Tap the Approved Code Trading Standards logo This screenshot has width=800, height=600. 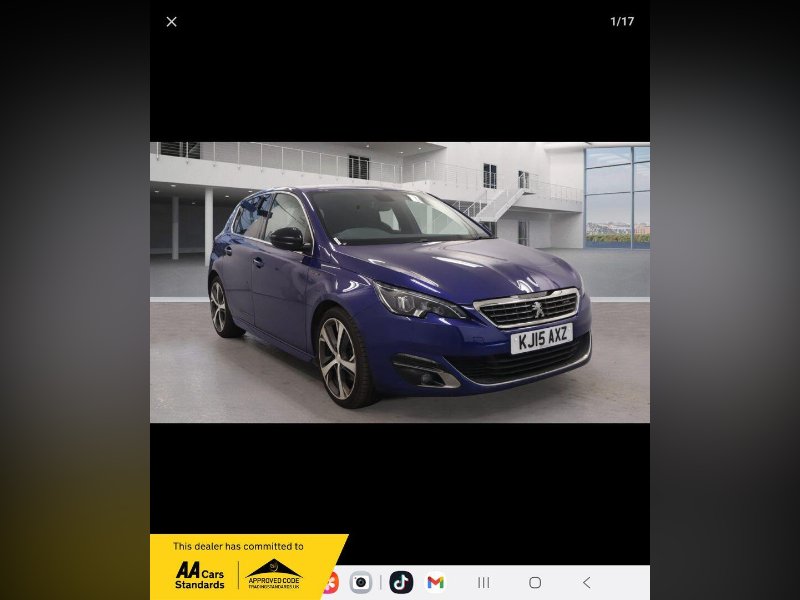(x=274, y=575)
